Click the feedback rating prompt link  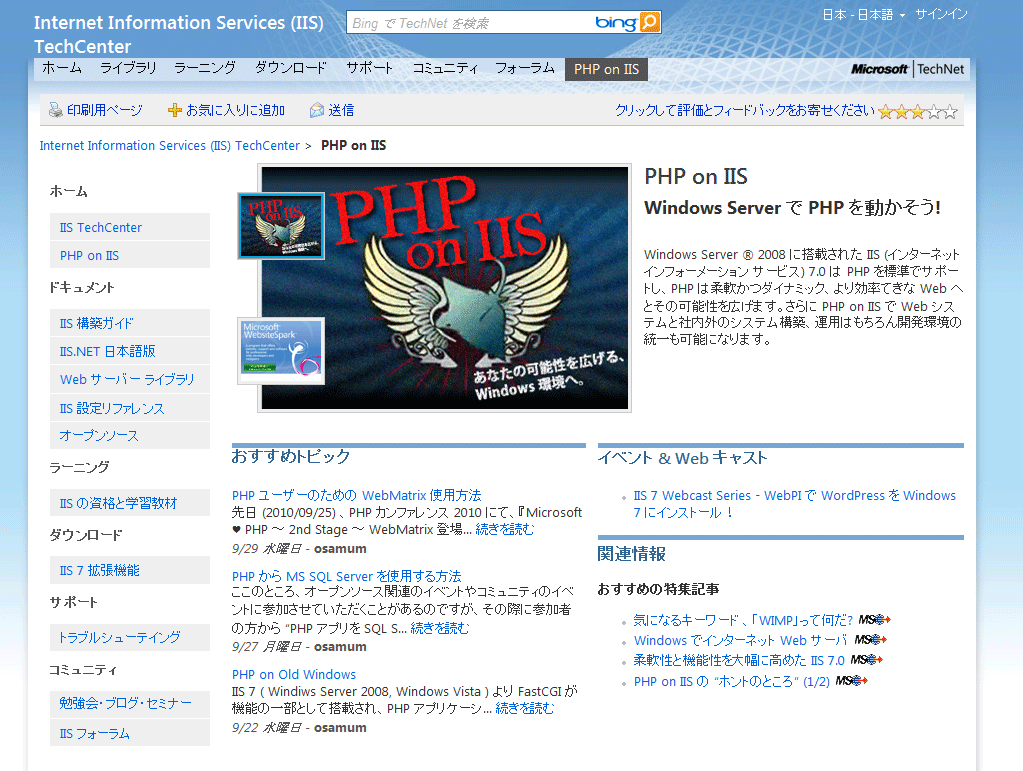745,110
